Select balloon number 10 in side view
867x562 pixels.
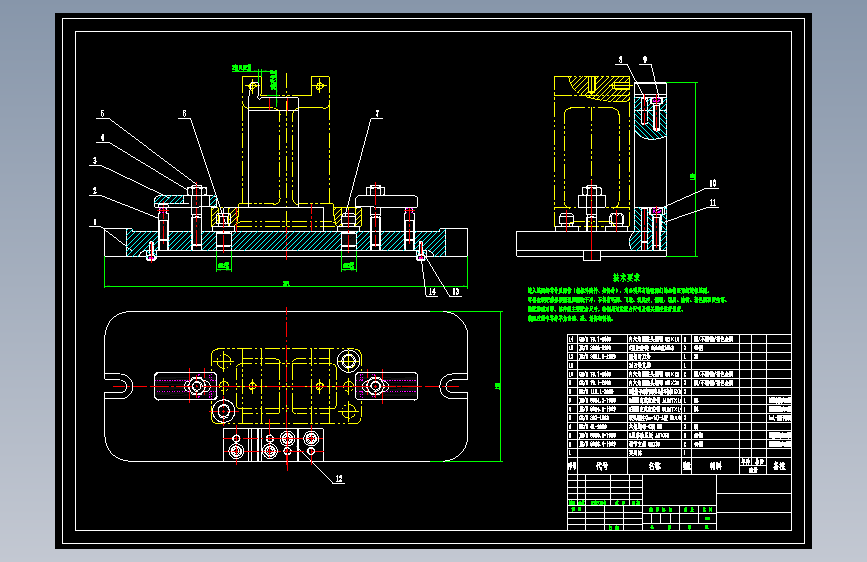coord(713,183)
